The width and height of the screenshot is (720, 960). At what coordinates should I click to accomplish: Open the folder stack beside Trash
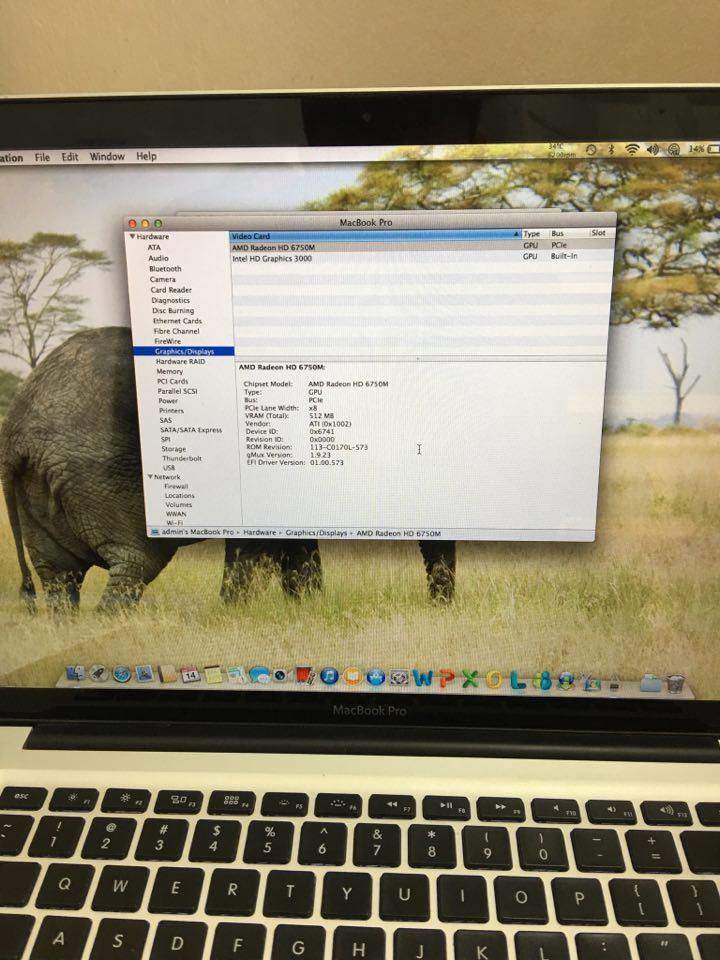pos(650,683)
